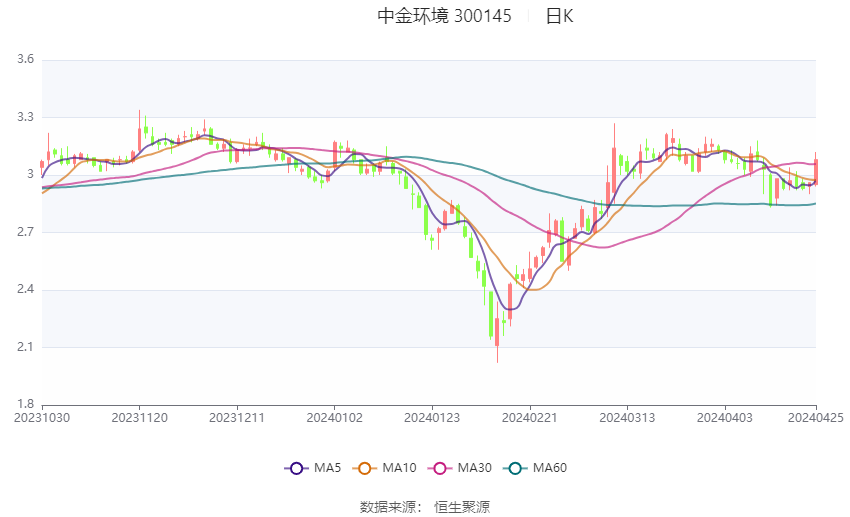This screenshot has height=517, width=850.
Task: Hide the MA60 line via its label
Action: (x=550, y=468)
